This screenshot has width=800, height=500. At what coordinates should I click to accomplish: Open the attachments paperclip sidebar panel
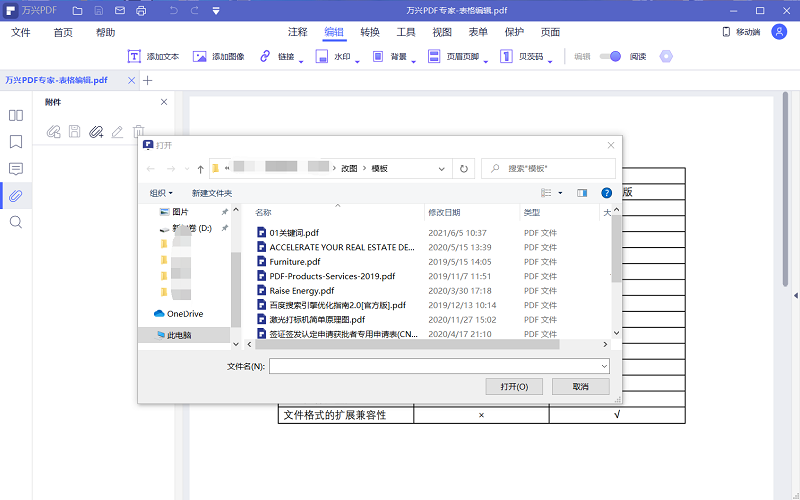[x=16, y=195]
